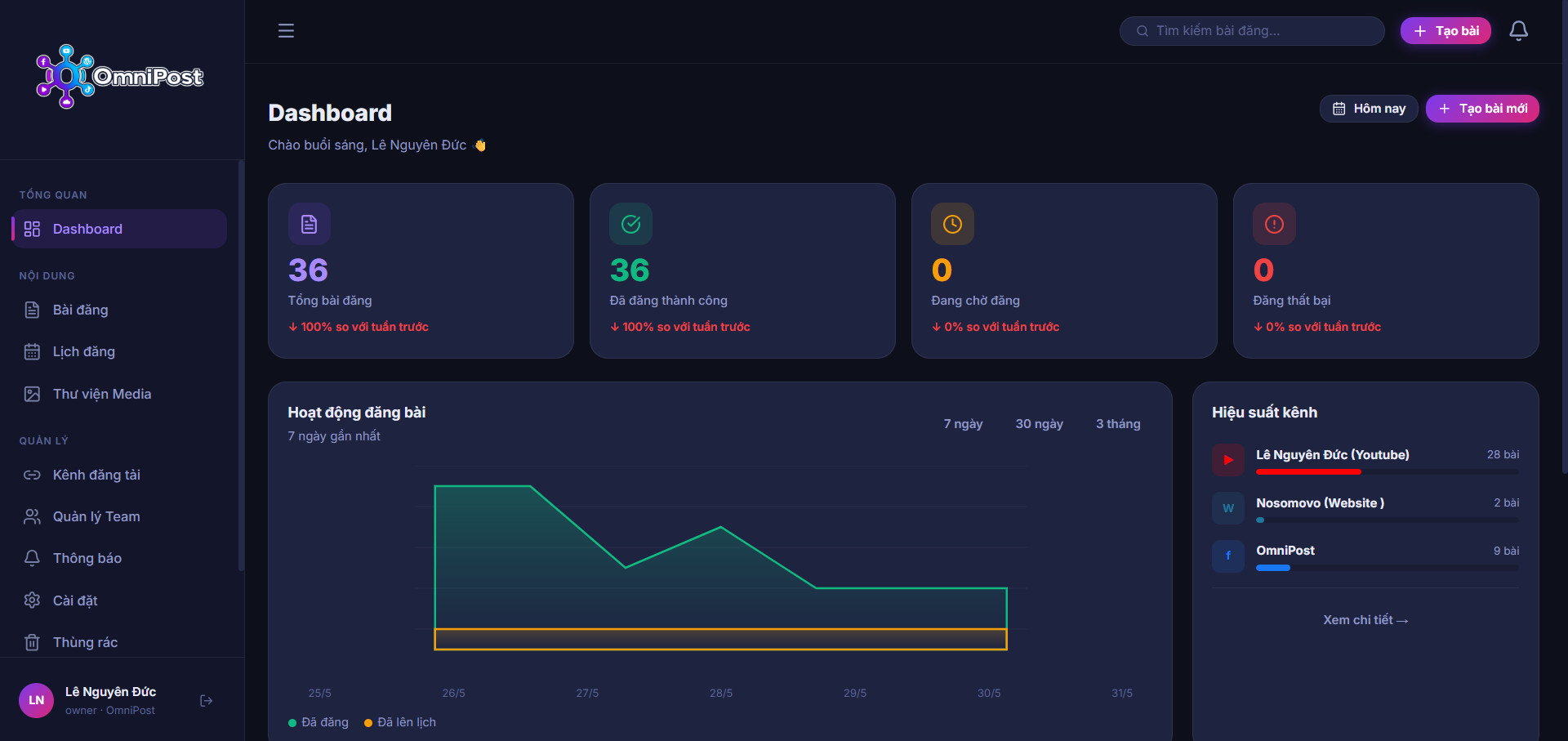Switch chart range to 3 tháng

pyautogui.click(x=1118, y=424)
